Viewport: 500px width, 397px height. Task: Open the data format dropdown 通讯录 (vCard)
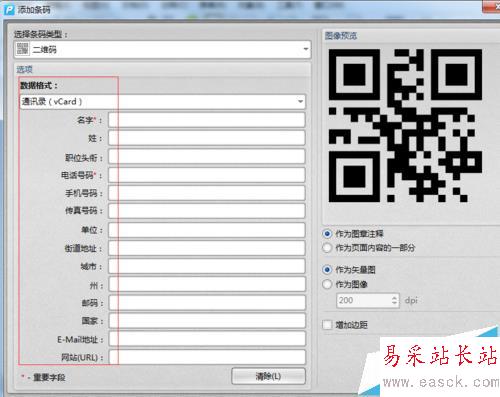tap(162, 102)
